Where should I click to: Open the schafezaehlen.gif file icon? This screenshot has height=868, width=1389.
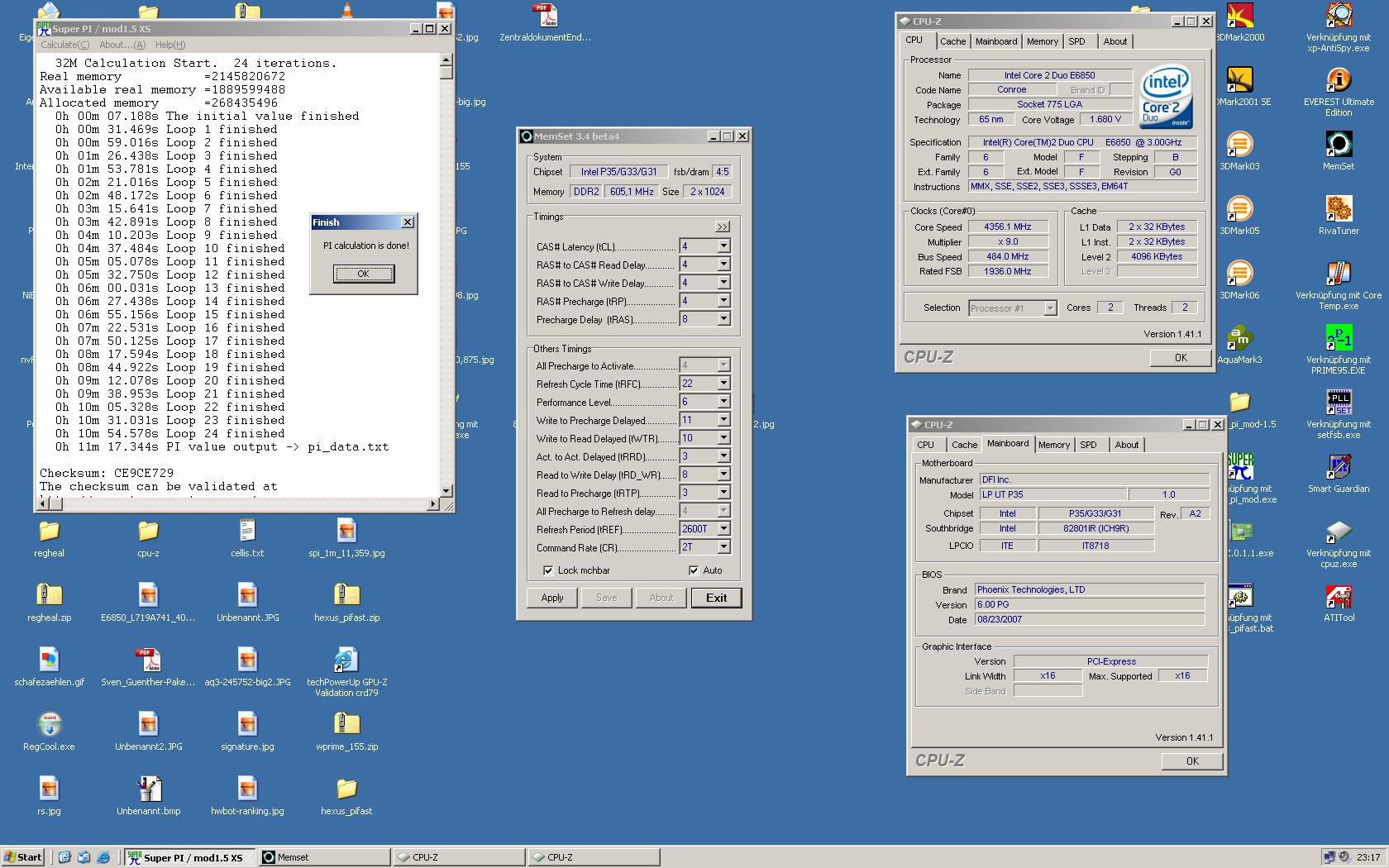[49, 660]
